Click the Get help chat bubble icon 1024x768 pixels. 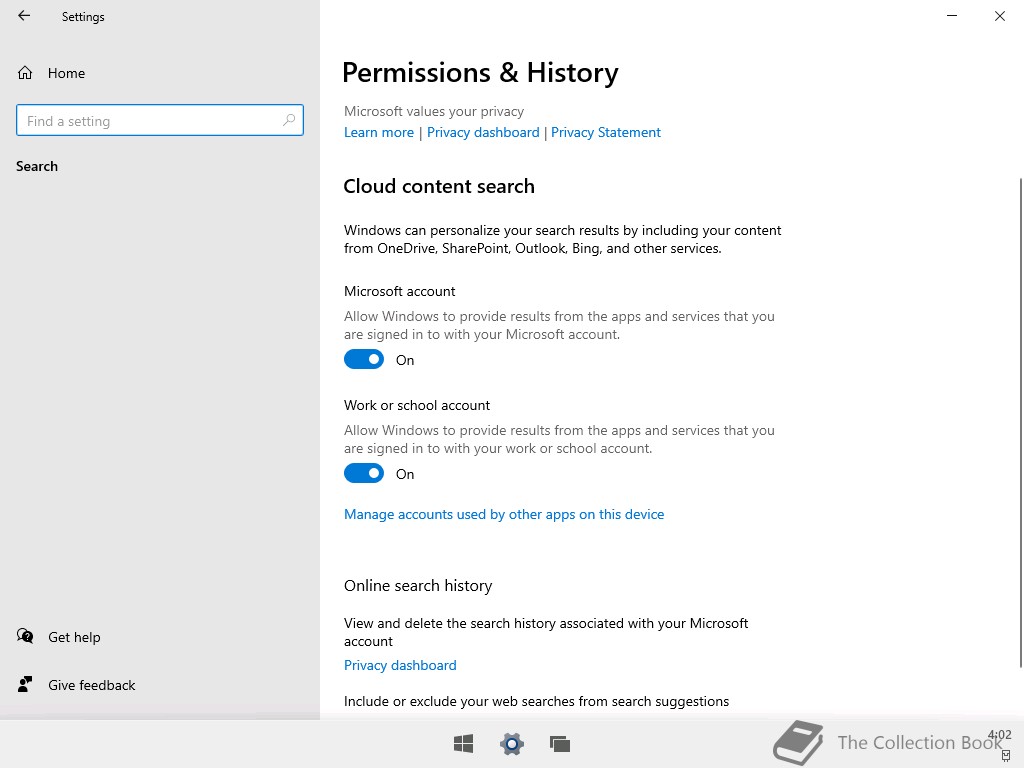pyautogui.click(x=25, y=636)
